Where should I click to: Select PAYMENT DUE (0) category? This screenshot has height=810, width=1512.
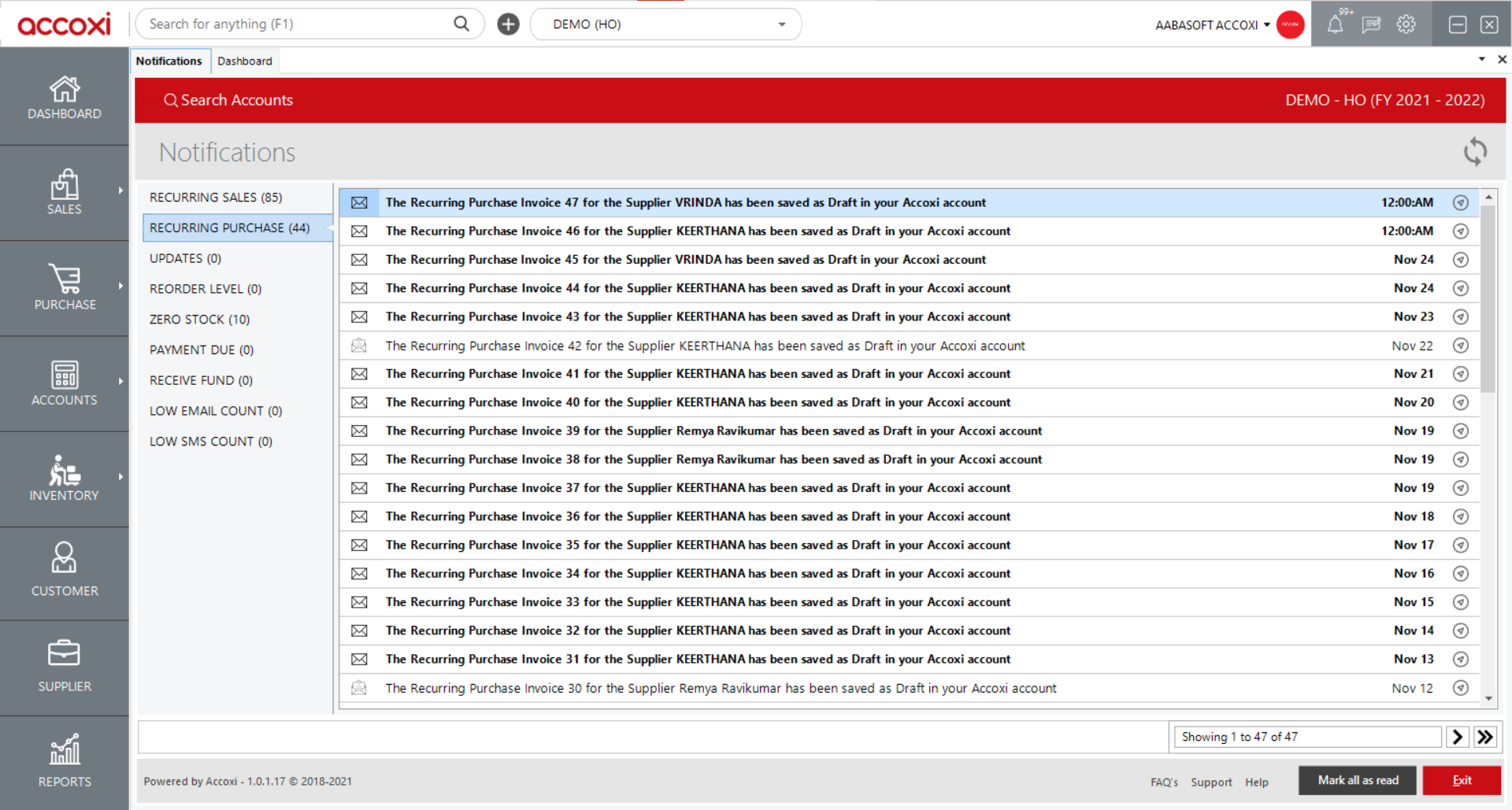(x=236, y=350)
